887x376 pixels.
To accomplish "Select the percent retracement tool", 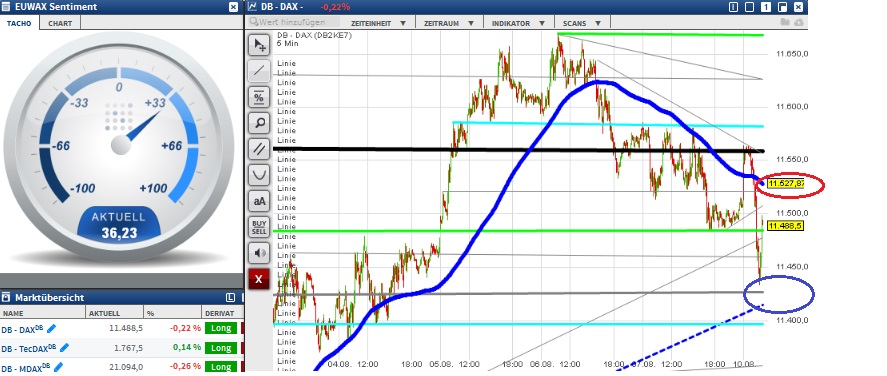I will coord(260,97).
